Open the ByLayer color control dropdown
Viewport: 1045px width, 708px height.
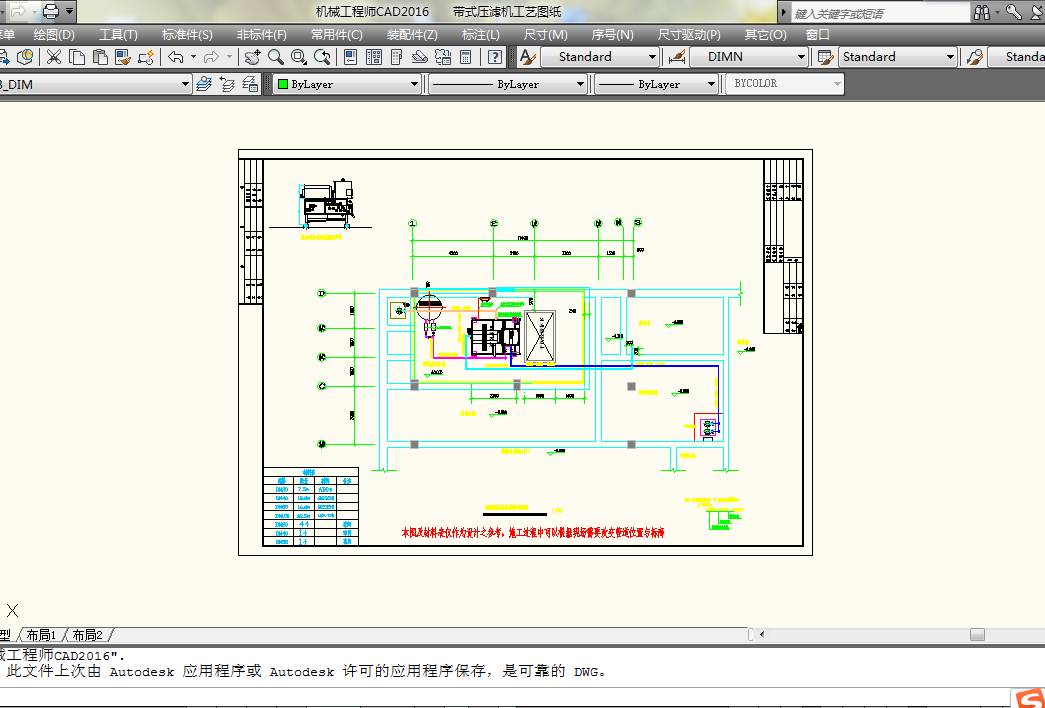[347, 84]
